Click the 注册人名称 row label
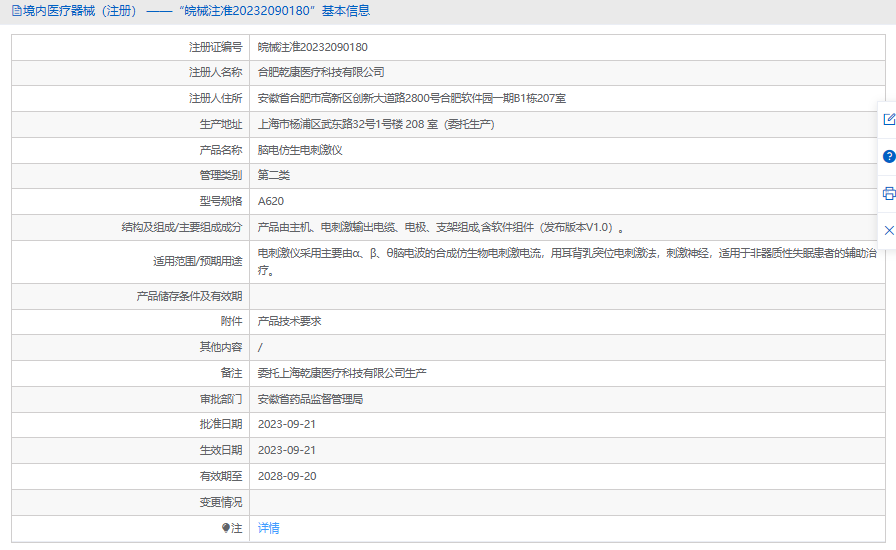The image size is (896, 550). point(215,73)
